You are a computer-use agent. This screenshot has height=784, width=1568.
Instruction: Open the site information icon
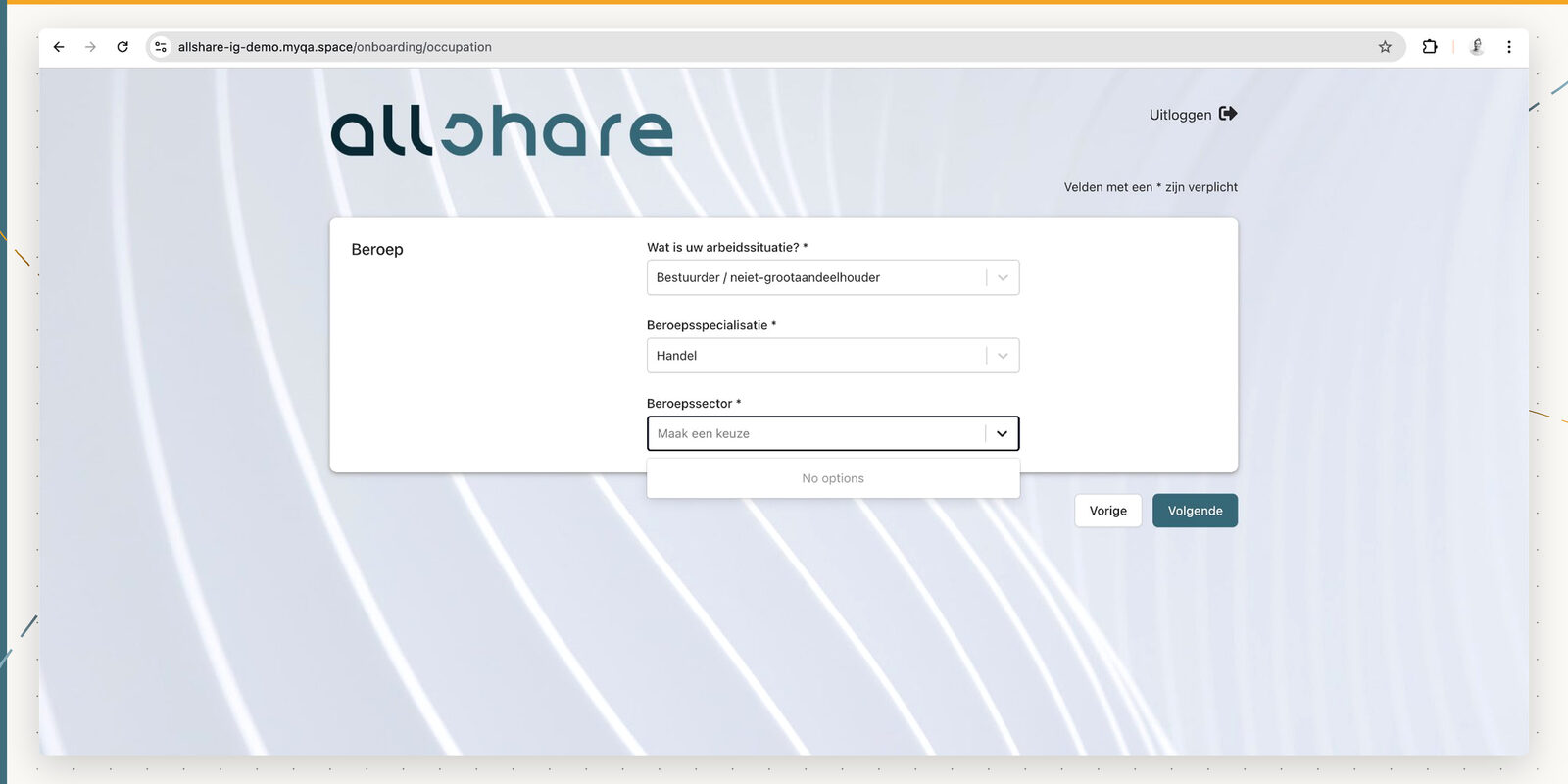pos(161,47)
